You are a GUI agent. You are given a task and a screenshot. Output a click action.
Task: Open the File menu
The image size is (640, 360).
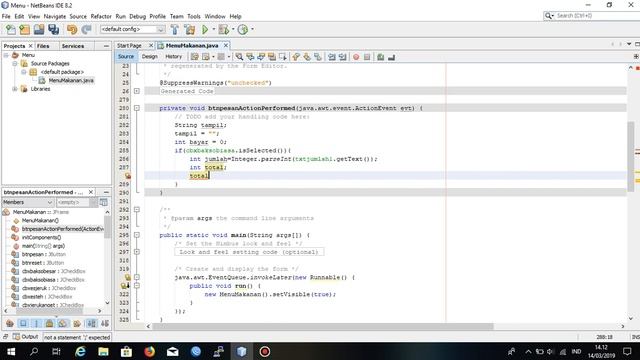[6, 16]
